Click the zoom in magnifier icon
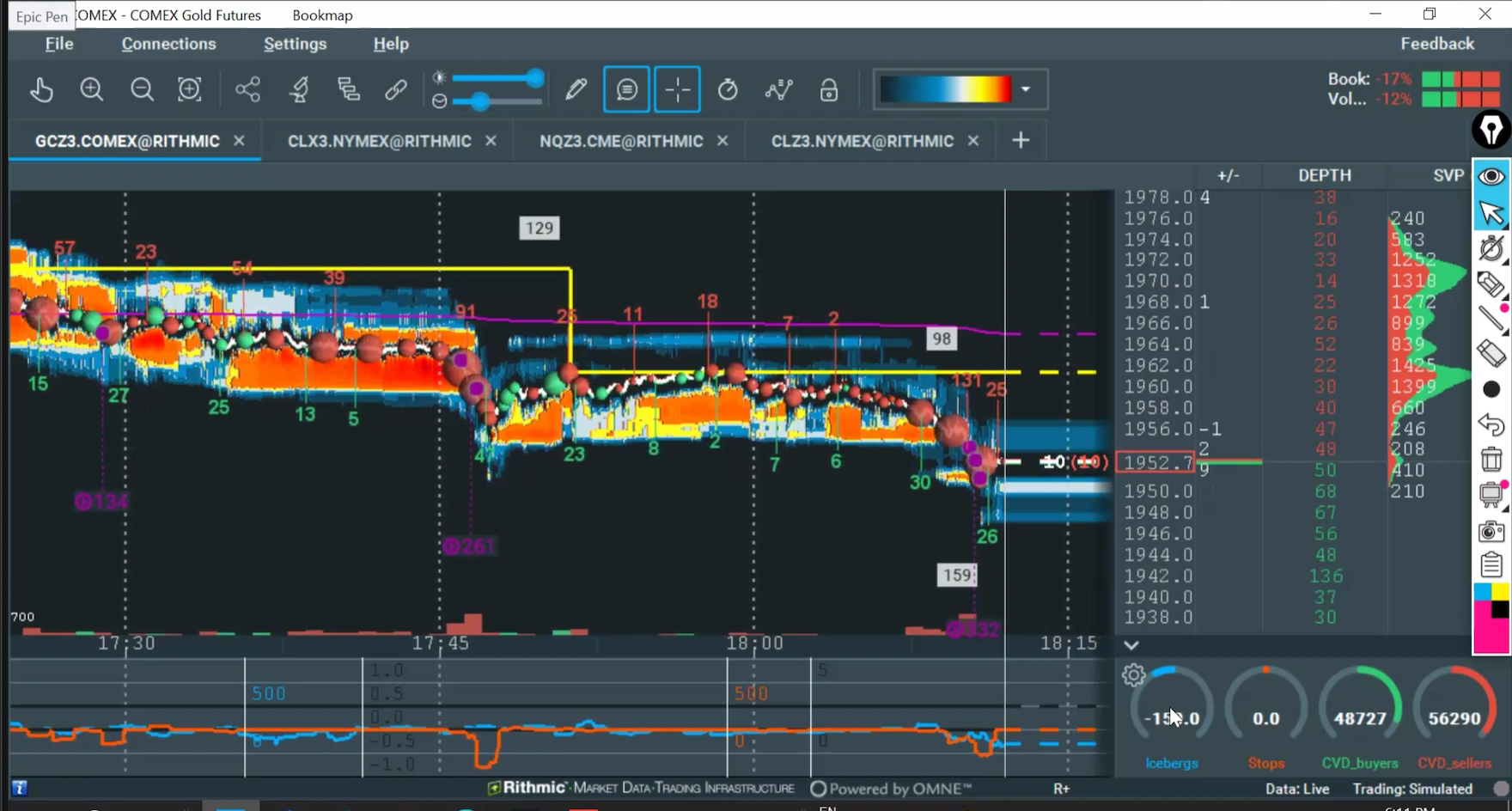Image resolution: width=1512 pixels, height=811 pixels. [92, 89]
